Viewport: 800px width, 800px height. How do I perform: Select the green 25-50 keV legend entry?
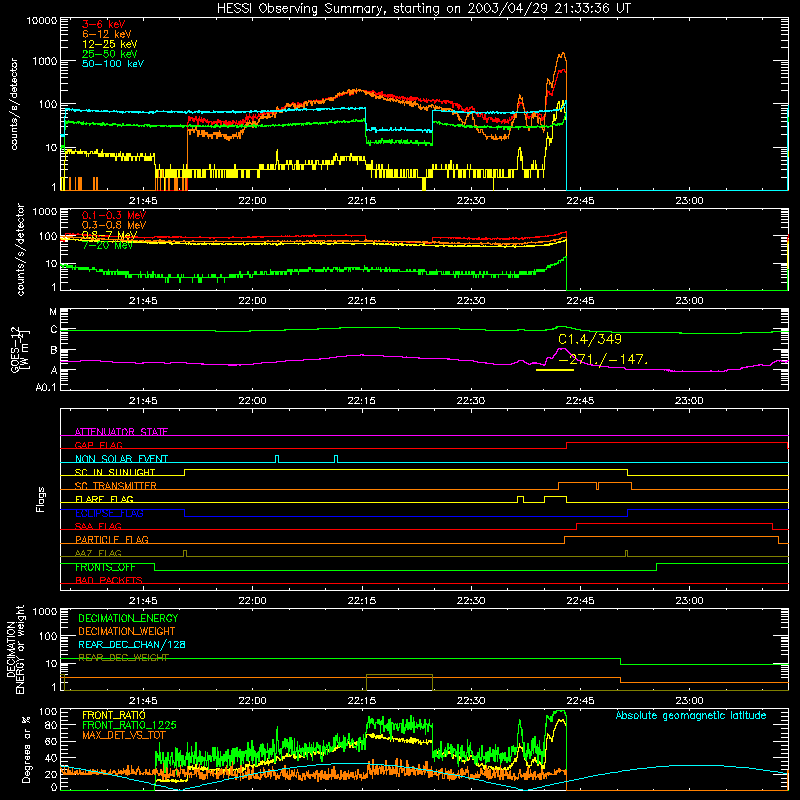click(110, 54)
